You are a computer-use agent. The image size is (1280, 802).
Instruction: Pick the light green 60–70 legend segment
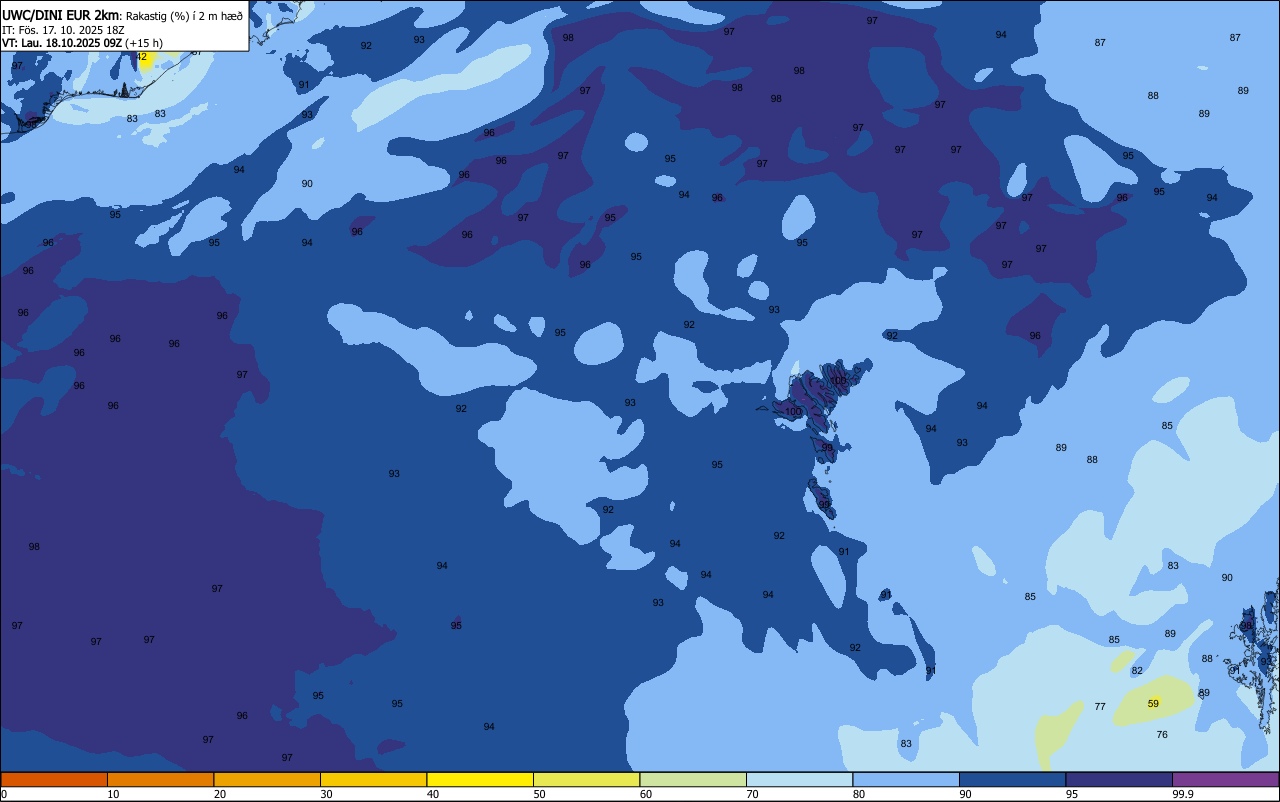693,779
